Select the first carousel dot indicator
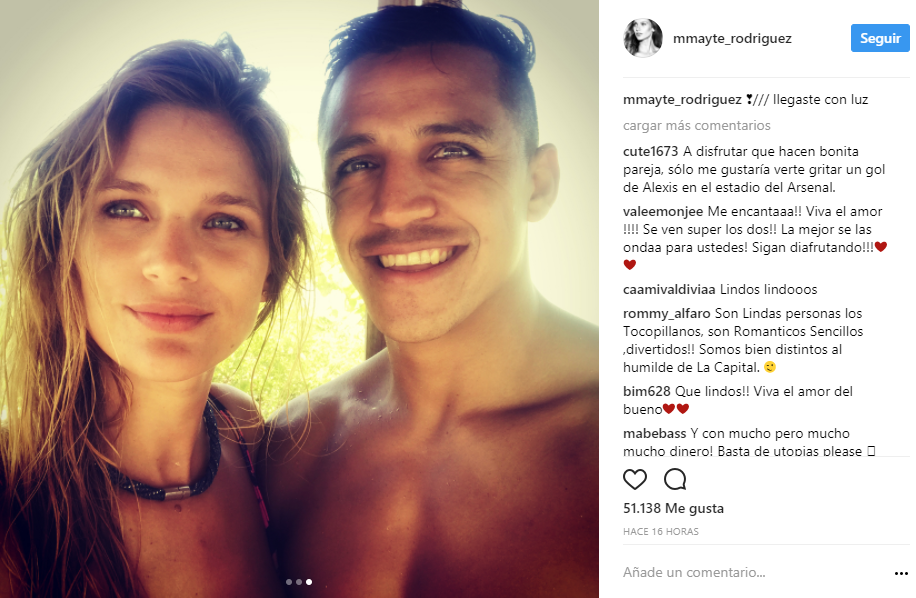Screen dimensions: 916x598 point(289,582)
